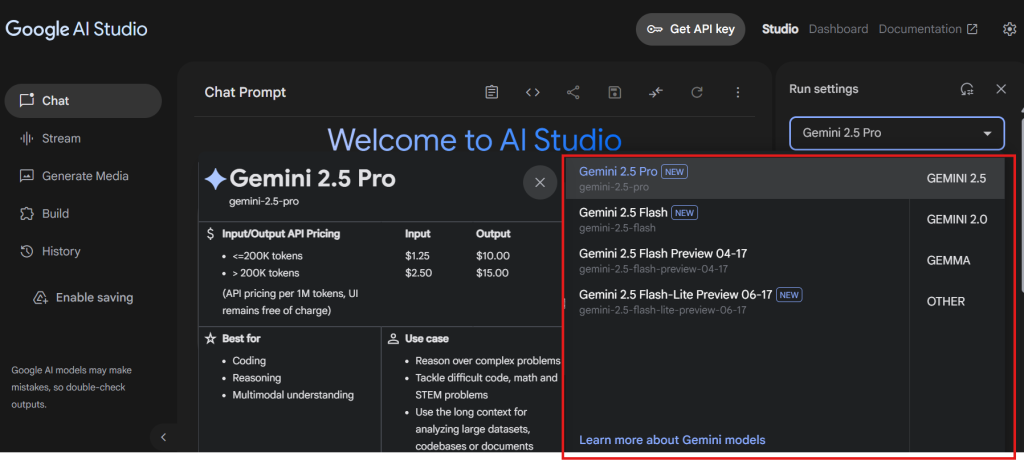Click the Use case heading
1024x460 pixels.
[x=427, y=338]
